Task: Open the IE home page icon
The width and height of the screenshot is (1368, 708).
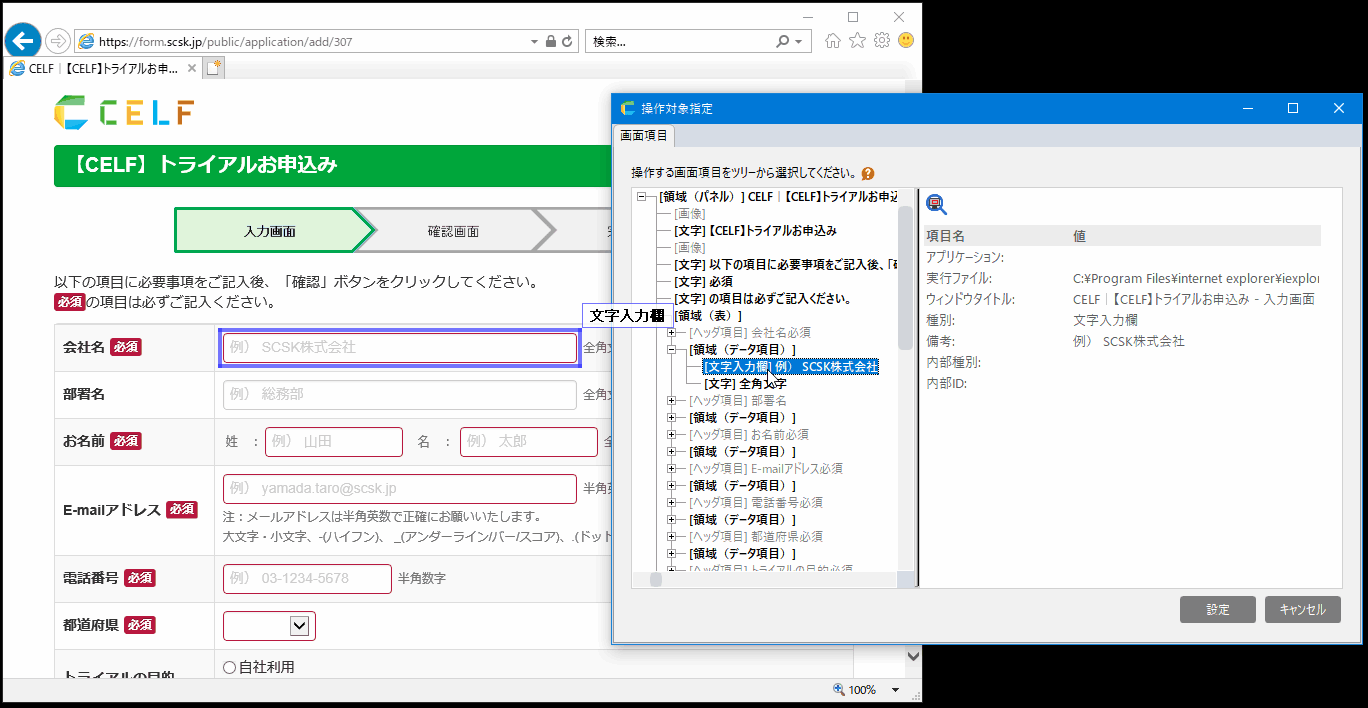Action: [832, 41]
